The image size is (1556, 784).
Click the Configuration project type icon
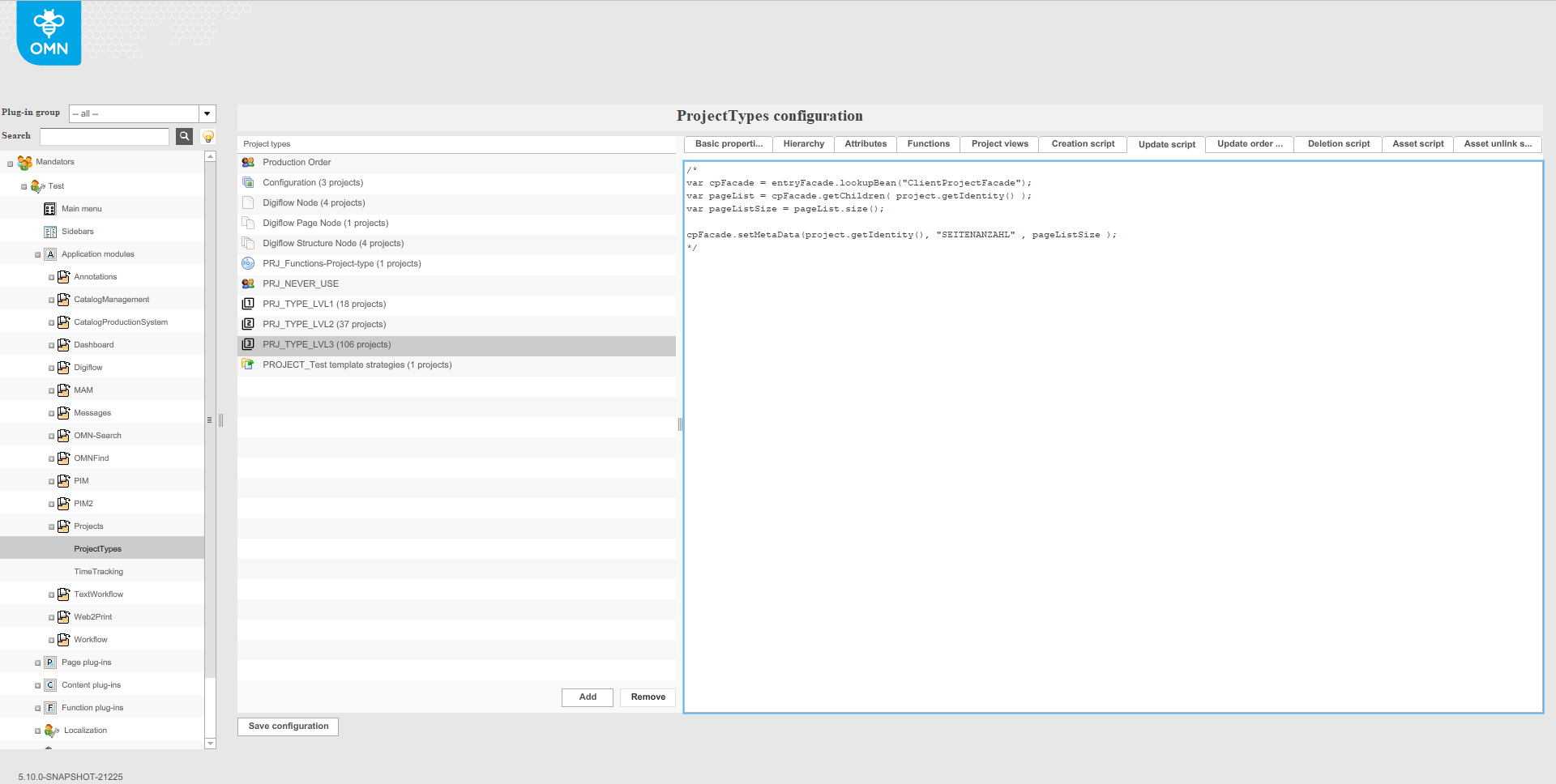click(x=248, y=182)
